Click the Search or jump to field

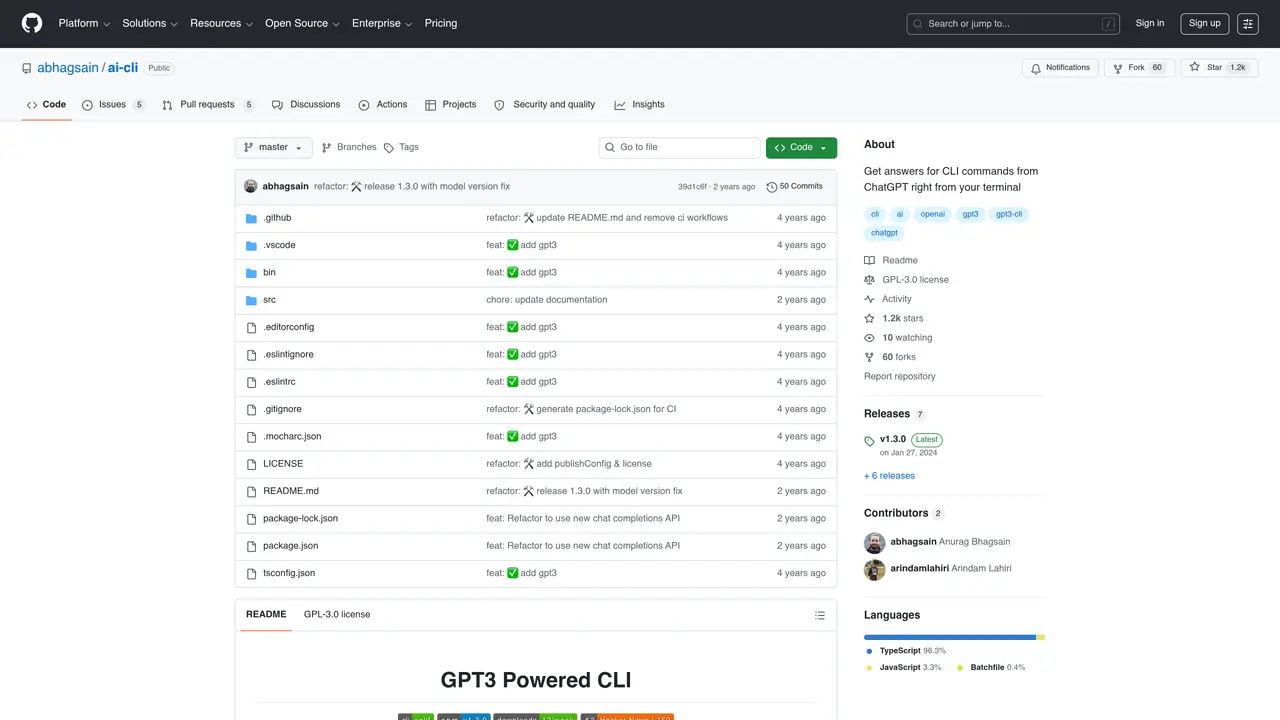[1014, 23]
